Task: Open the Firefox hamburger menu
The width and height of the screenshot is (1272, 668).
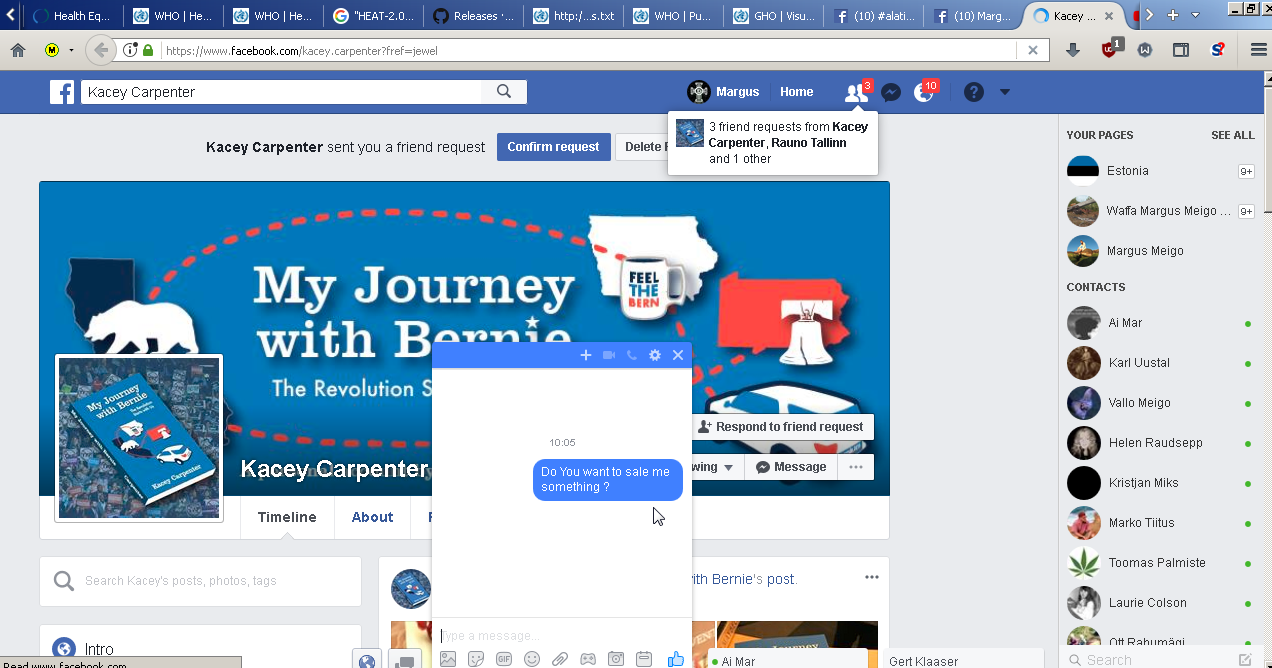Action: (x=1258, y=50)
